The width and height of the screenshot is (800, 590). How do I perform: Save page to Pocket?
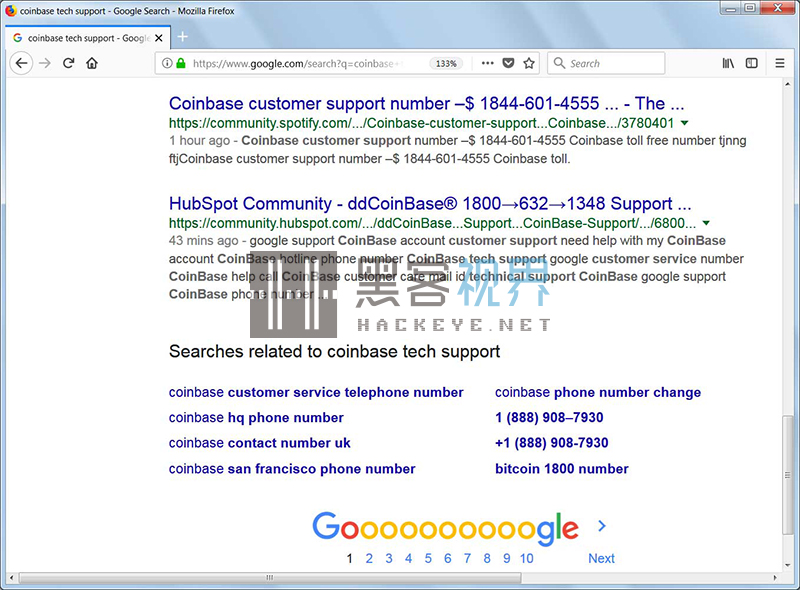coord(508,63)
